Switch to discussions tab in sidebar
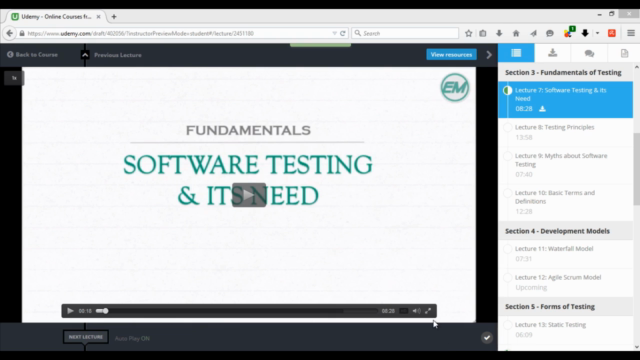 pos(589,53)
